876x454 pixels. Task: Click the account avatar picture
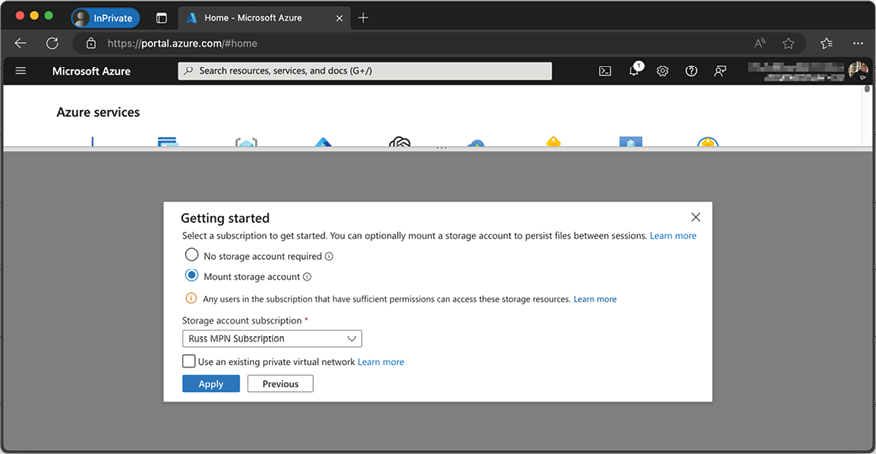[x=858, y=70]
